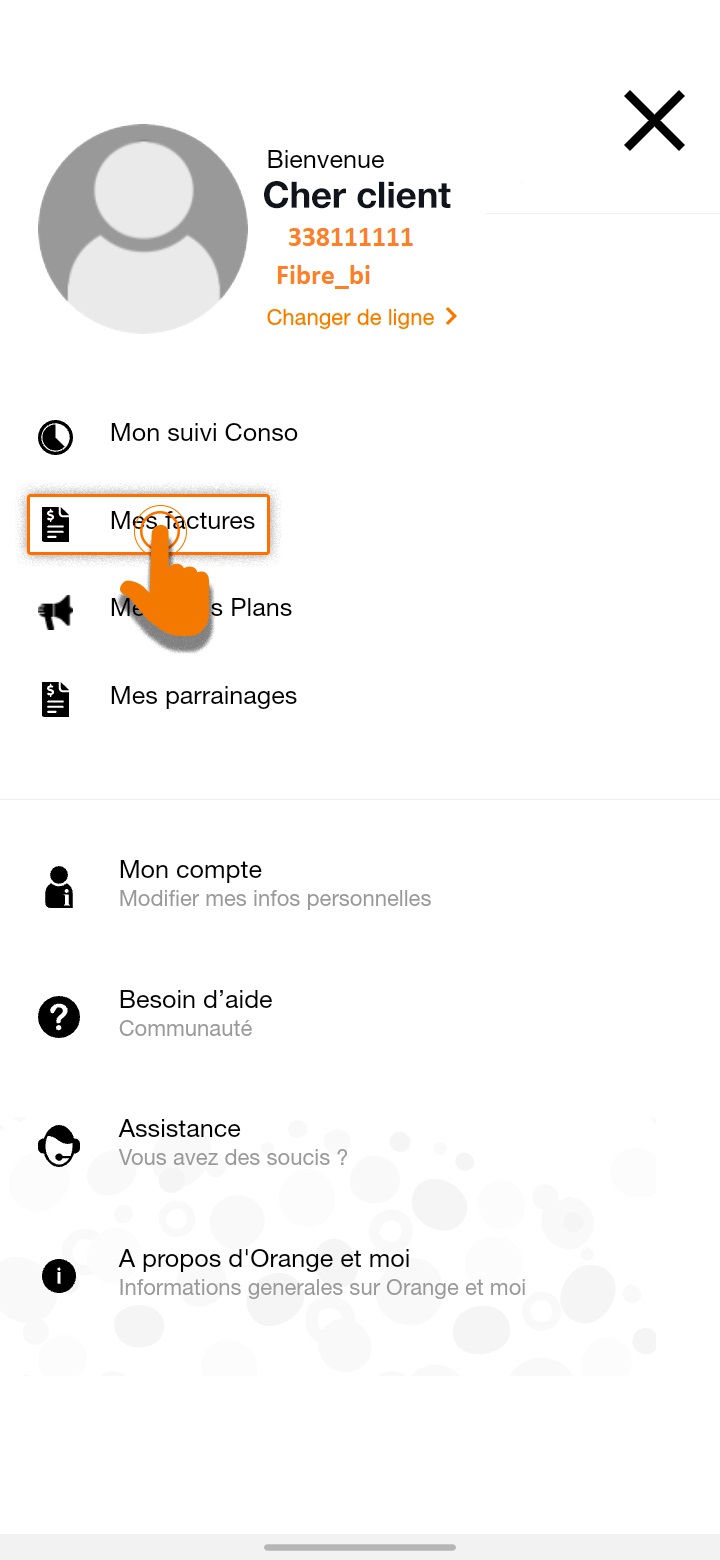
Task: Close the menu with the X button
Action: (x=654, y=121)
